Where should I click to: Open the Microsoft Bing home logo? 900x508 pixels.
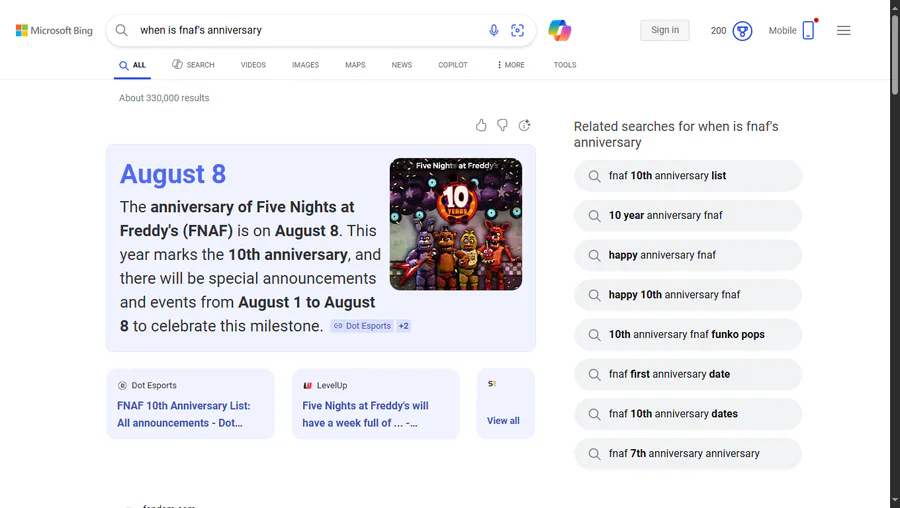tap(54, 30)
